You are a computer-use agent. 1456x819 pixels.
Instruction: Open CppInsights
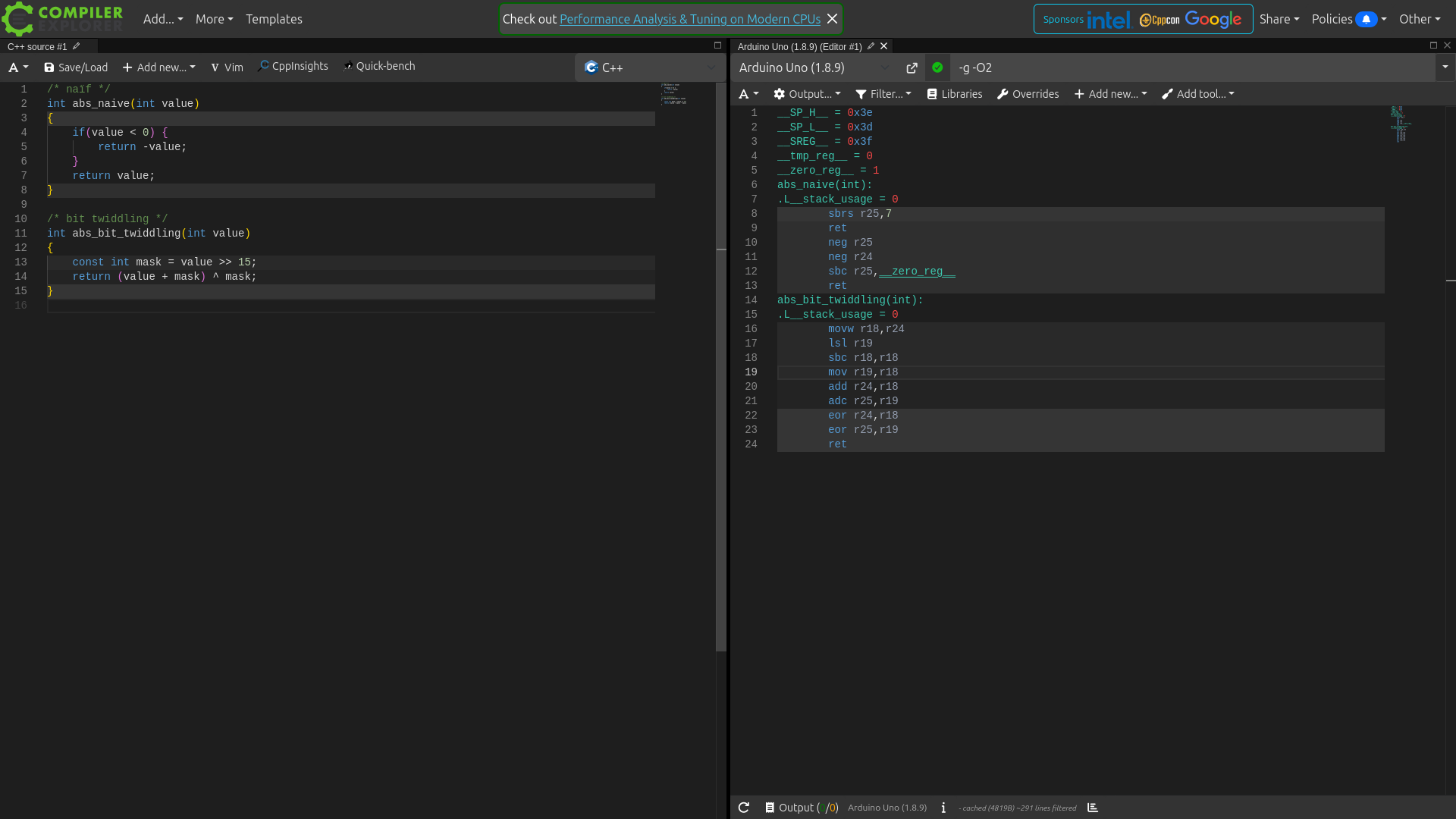coord(293,66)
